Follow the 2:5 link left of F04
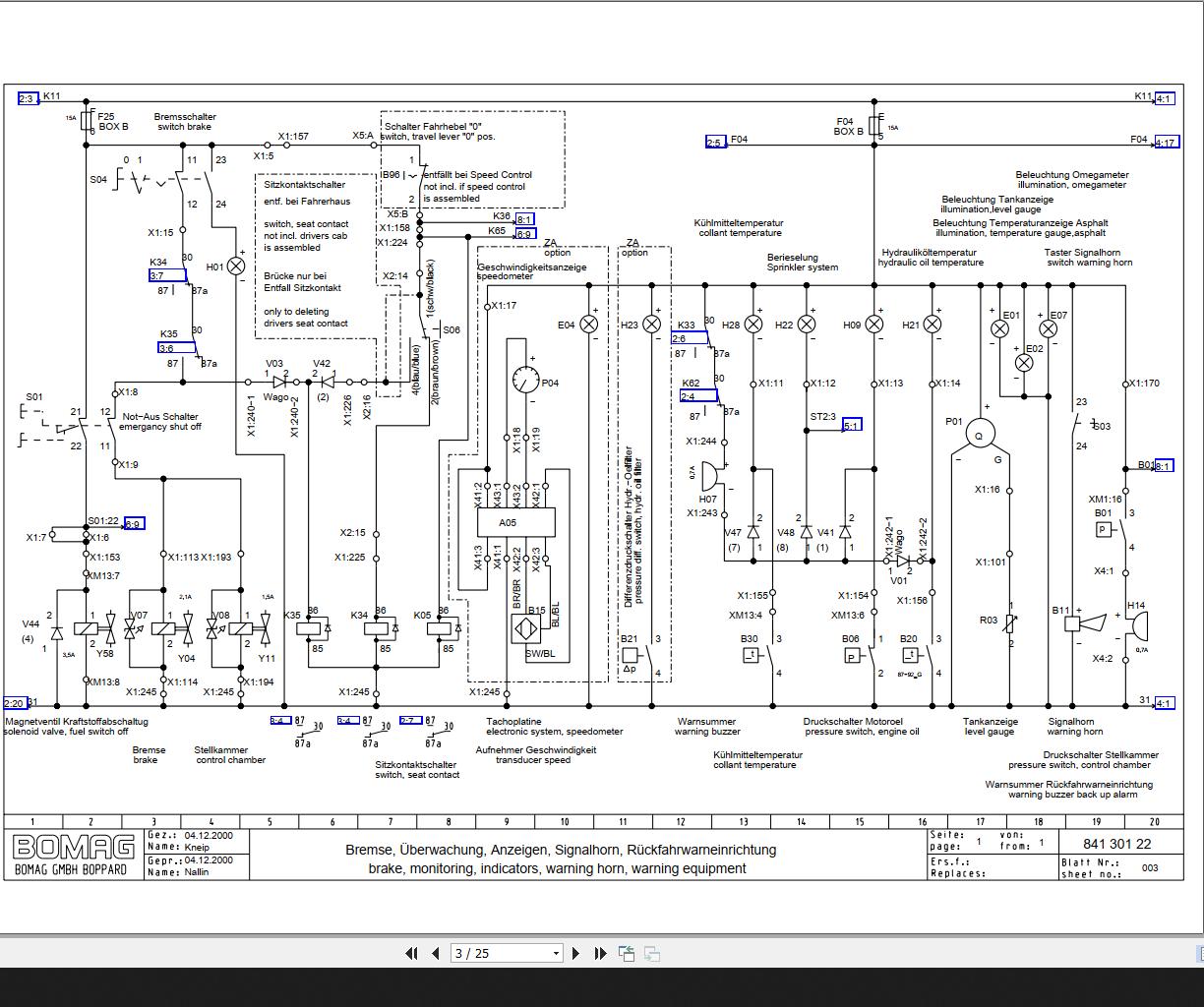This screenshot has width=1204, height=1007. coord(715,143)
